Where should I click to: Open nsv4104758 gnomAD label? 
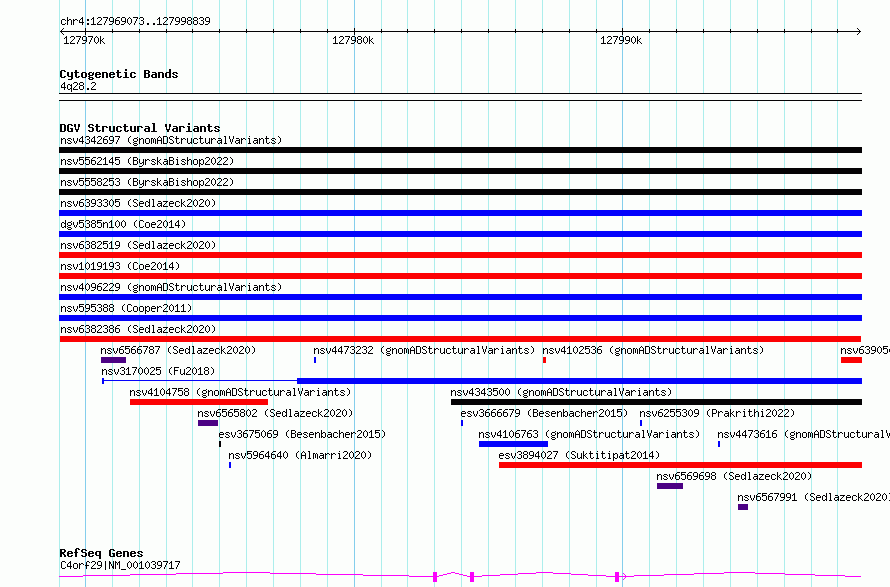[x=240, y=392]
